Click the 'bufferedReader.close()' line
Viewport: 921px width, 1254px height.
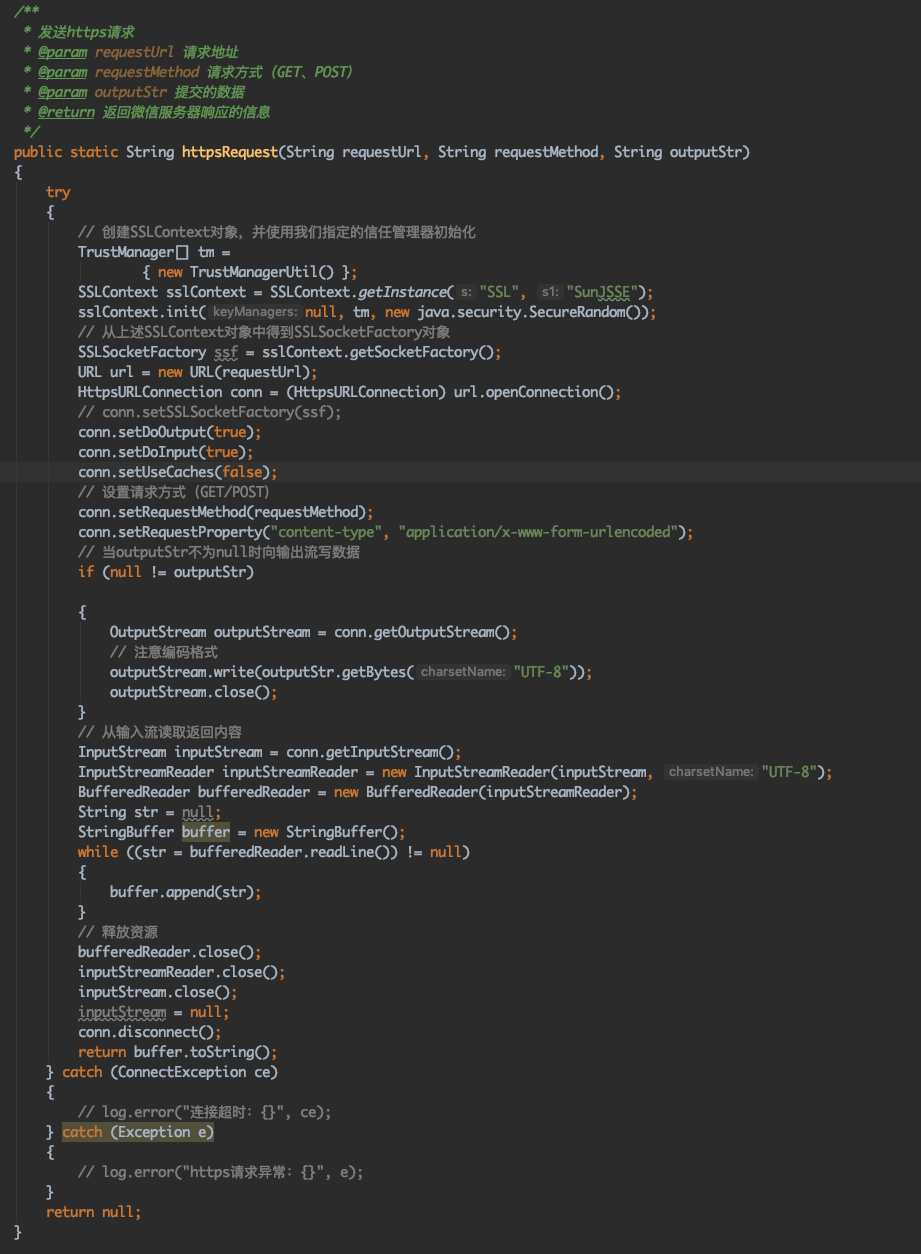pos(170,952)
